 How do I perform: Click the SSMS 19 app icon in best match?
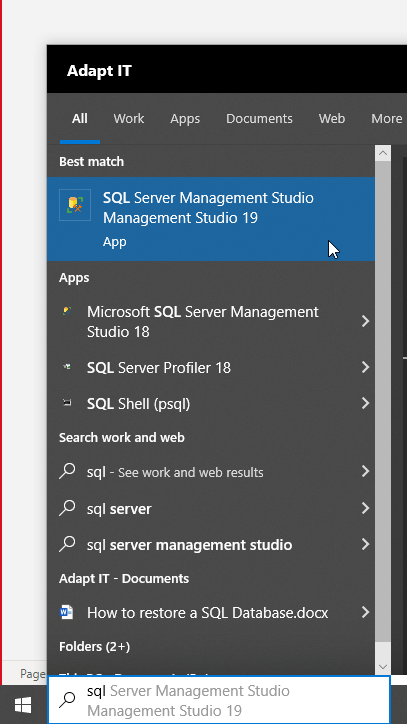point(75,205)
